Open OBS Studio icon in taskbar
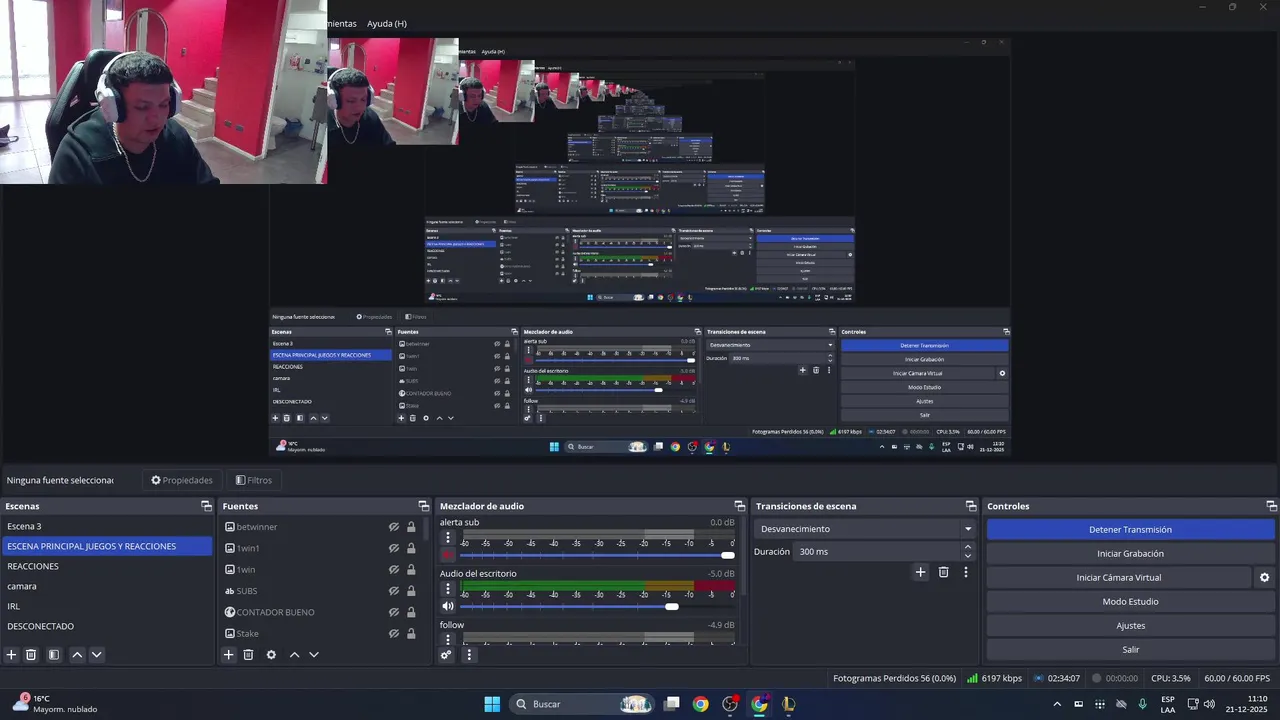The width and height of the screenshot is (1280, 720). (730, 704)
